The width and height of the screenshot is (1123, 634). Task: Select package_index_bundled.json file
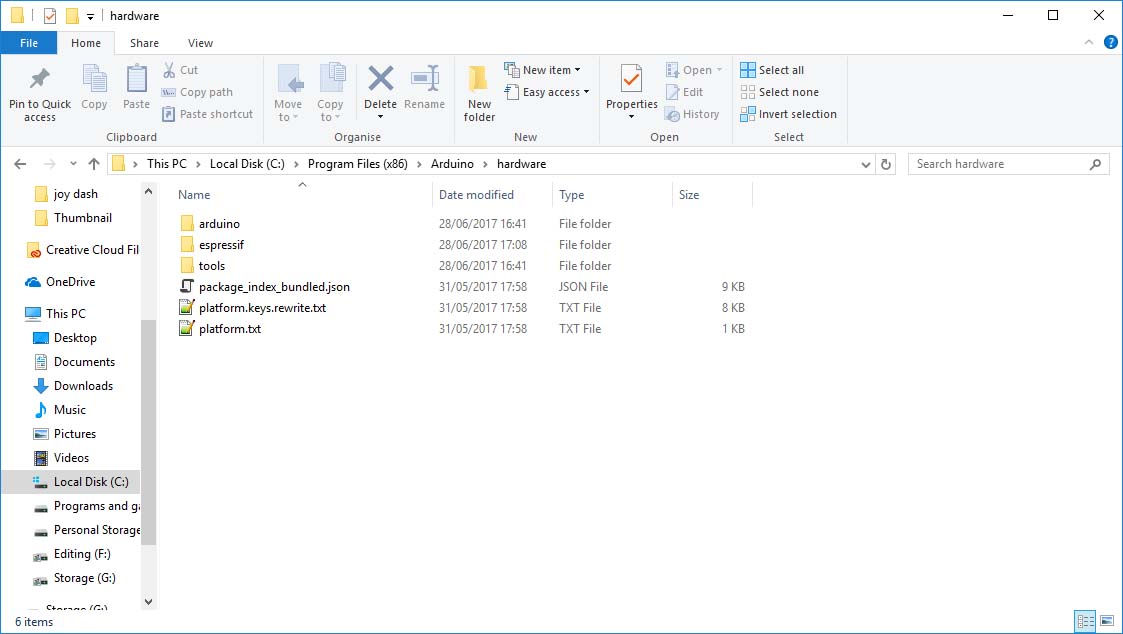click(274, 287)
